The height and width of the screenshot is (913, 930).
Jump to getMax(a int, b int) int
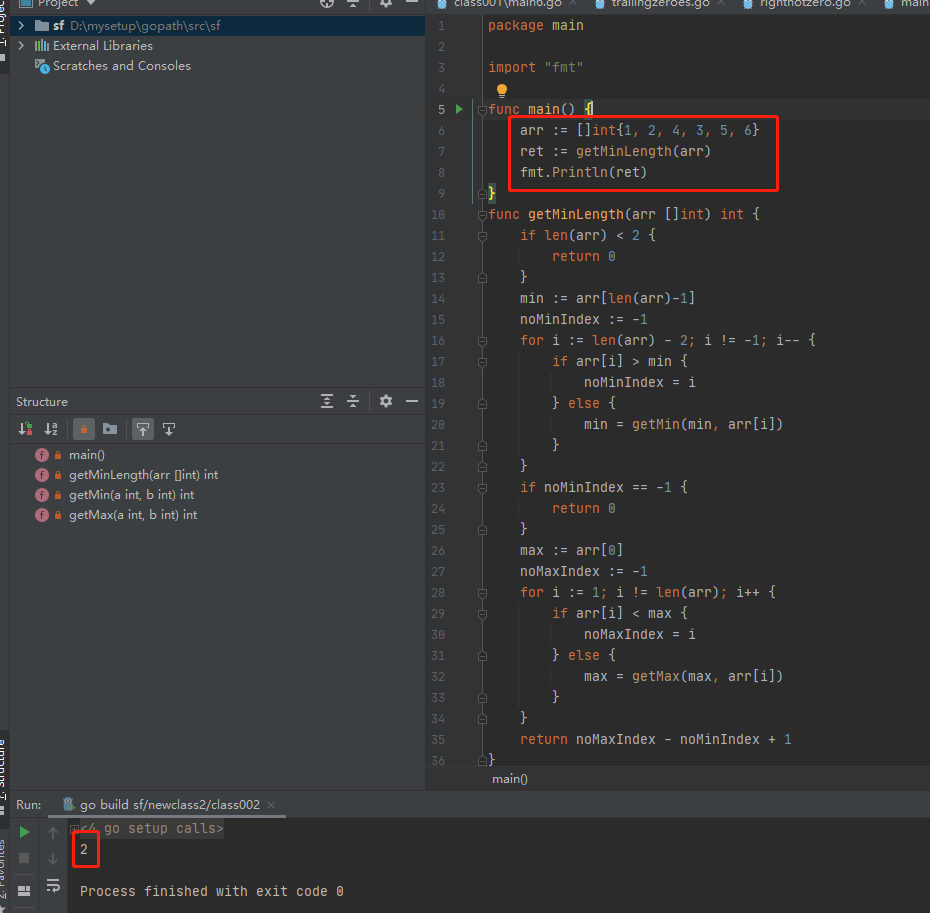point(133,516)
